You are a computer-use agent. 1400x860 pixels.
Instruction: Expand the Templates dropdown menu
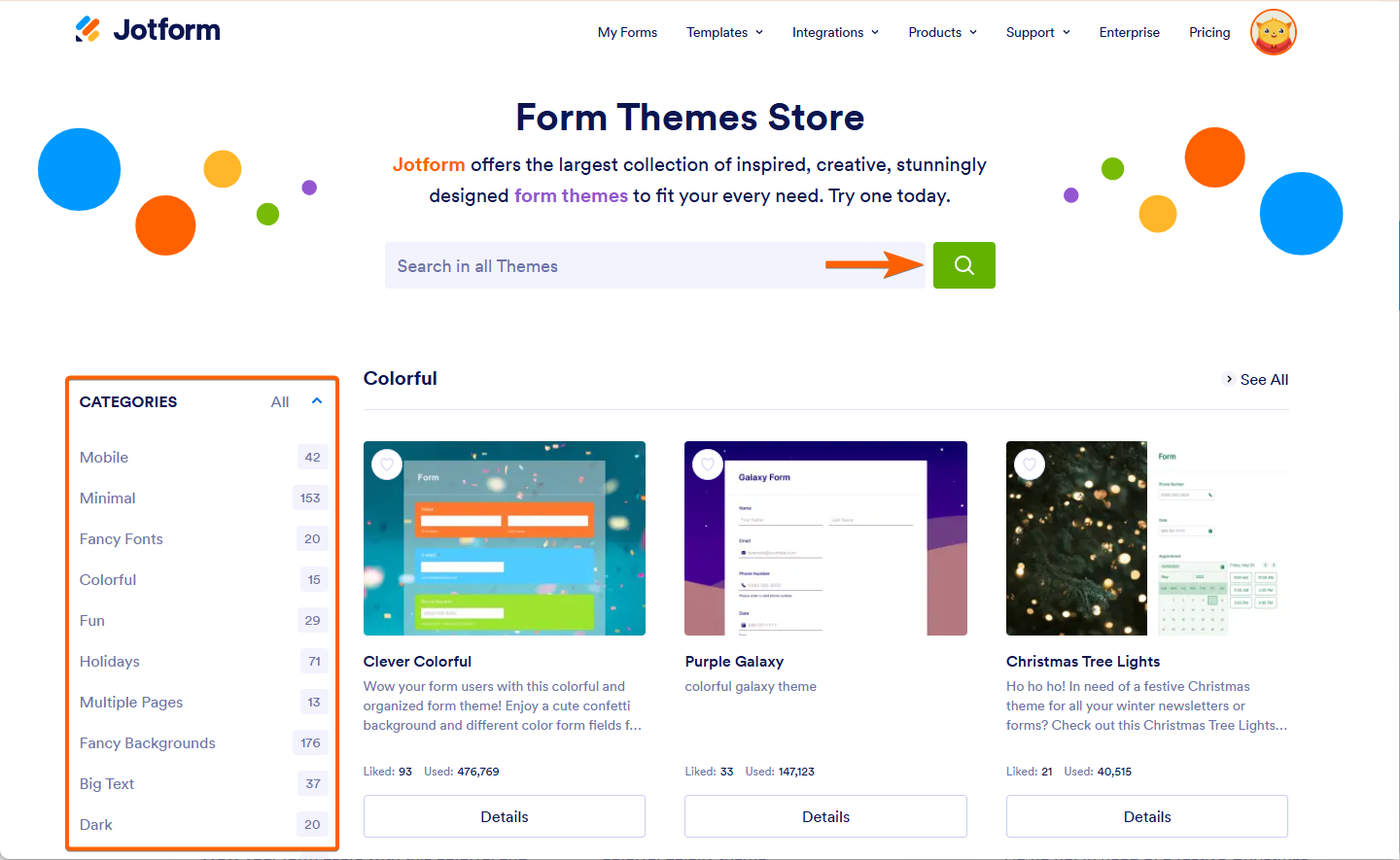coord(725,32)
